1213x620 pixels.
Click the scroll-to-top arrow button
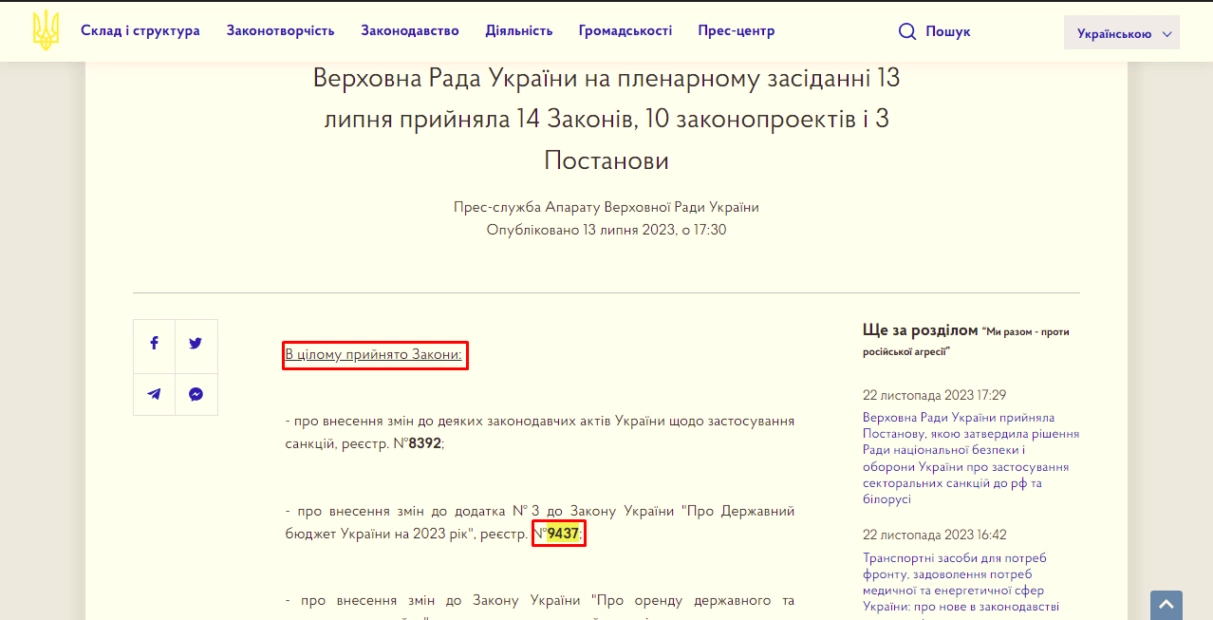click(1166, 605)
